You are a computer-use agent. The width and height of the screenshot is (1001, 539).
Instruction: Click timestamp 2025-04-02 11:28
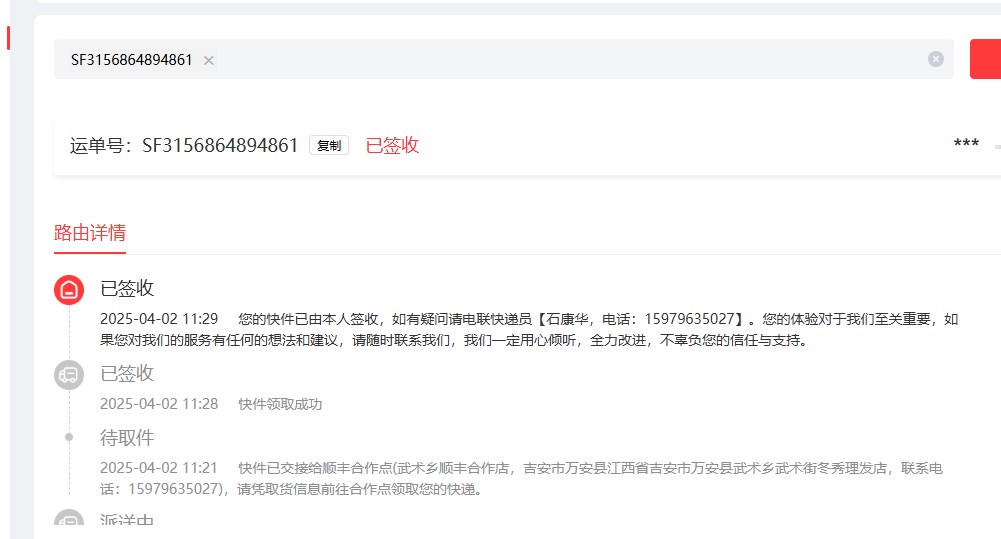point(159,404)
